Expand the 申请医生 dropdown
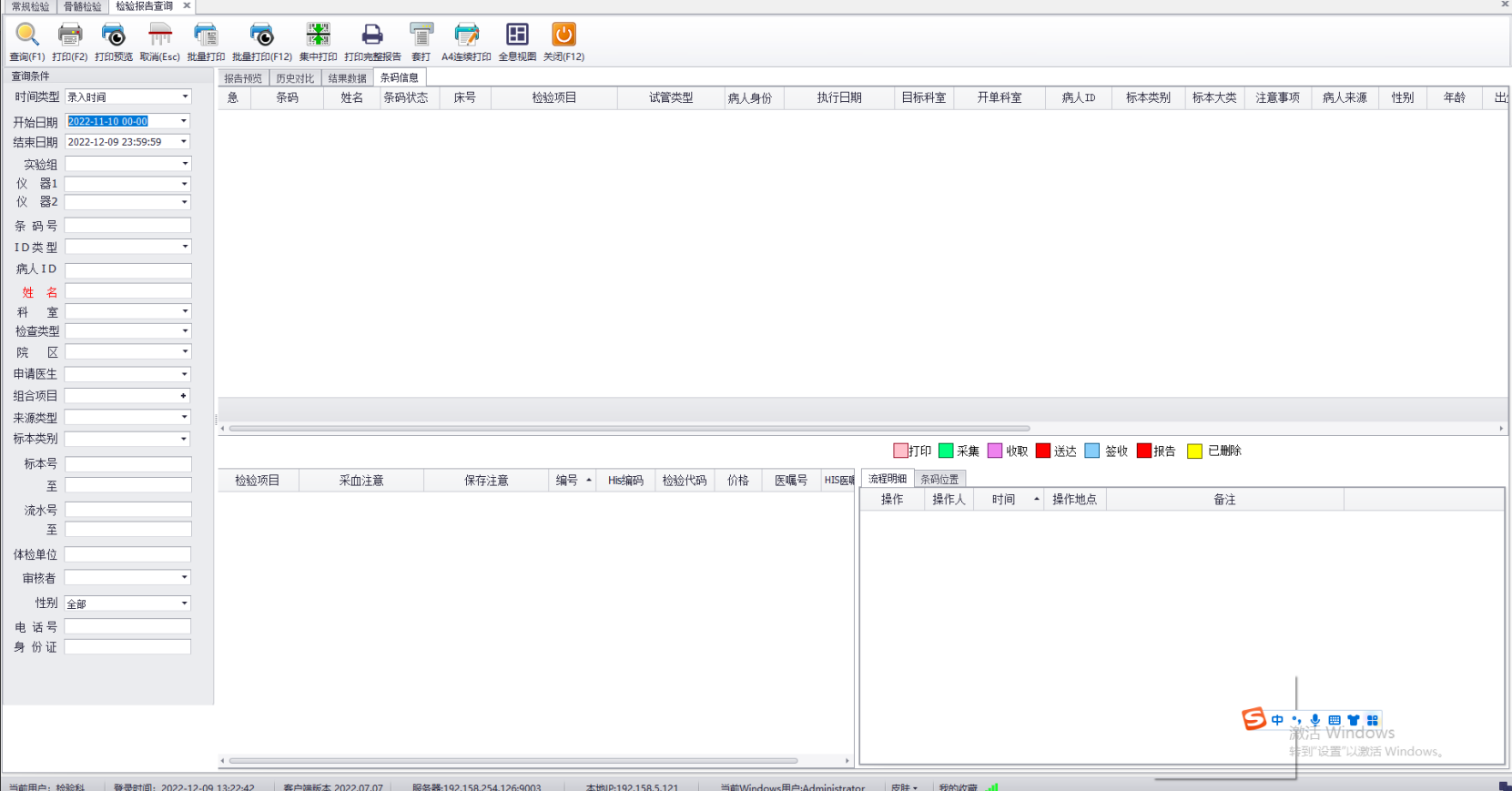The image size is (1512, 791). tap(185, 374)
